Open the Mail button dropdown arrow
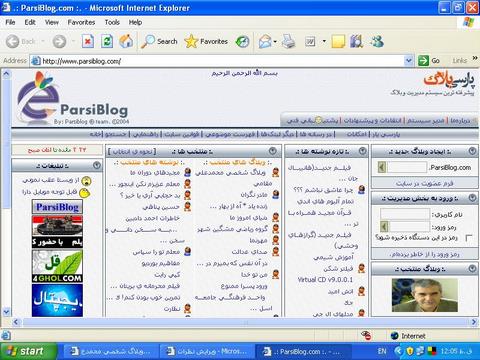The width and height of the screenshot is (480, 360). pos(275,42)
